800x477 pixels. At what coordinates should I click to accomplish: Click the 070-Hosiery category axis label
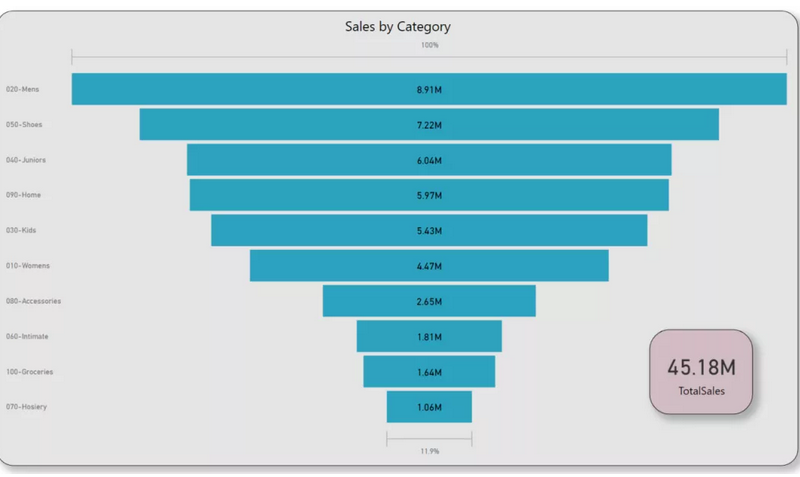[x=26, y=407]
